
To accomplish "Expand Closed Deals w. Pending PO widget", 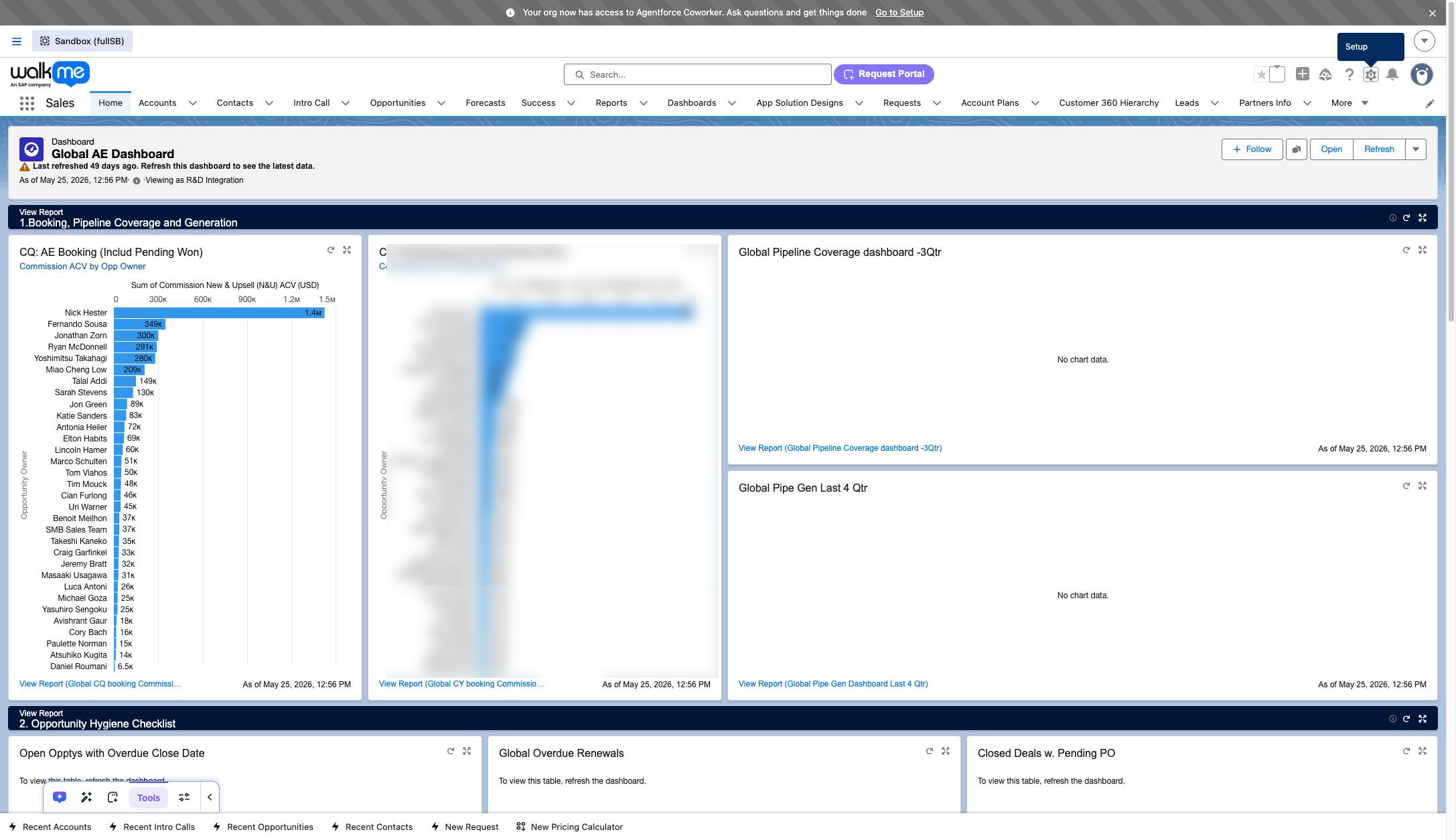I will (1423, 751).
